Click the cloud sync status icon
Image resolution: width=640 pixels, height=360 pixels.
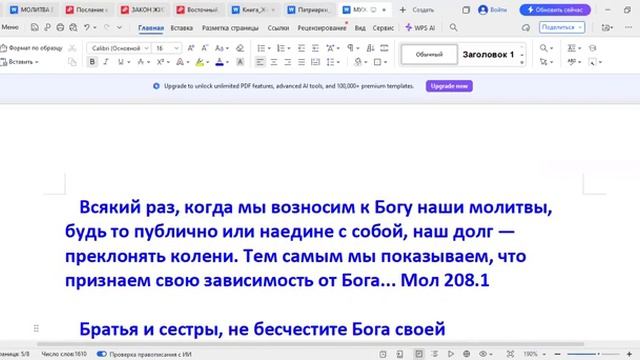pyautogui.click(x=526, y=27)
